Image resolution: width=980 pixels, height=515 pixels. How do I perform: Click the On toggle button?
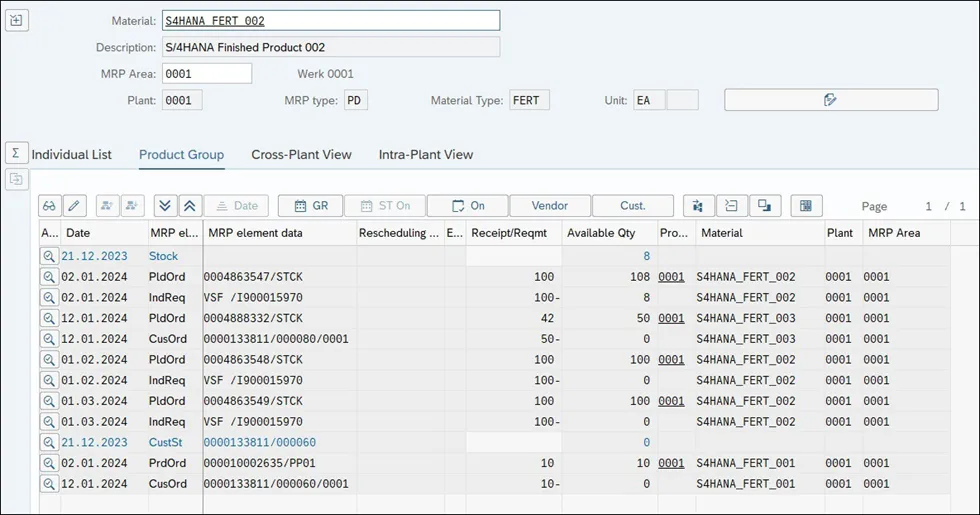pyautogui.click(x=468, y=206)
